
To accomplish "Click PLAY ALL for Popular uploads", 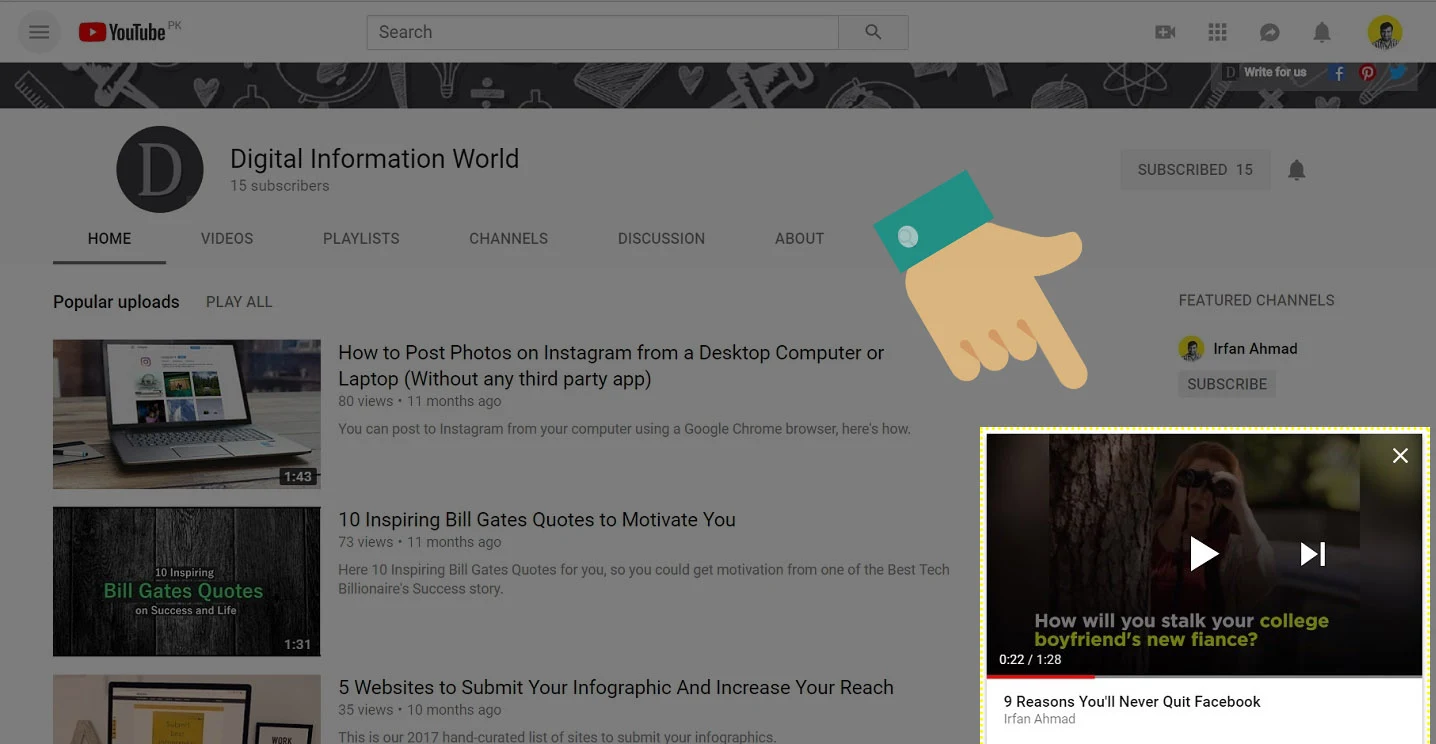I will 238,301.
